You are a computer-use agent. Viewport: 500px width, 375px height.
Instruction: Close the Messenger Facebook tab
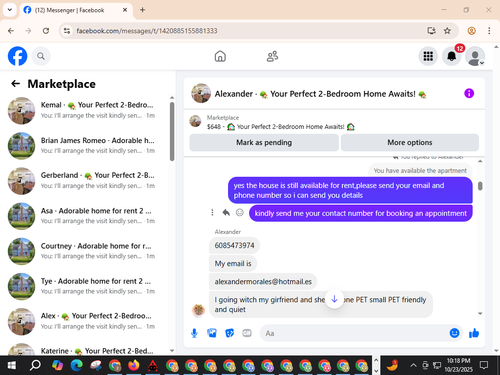125,10
